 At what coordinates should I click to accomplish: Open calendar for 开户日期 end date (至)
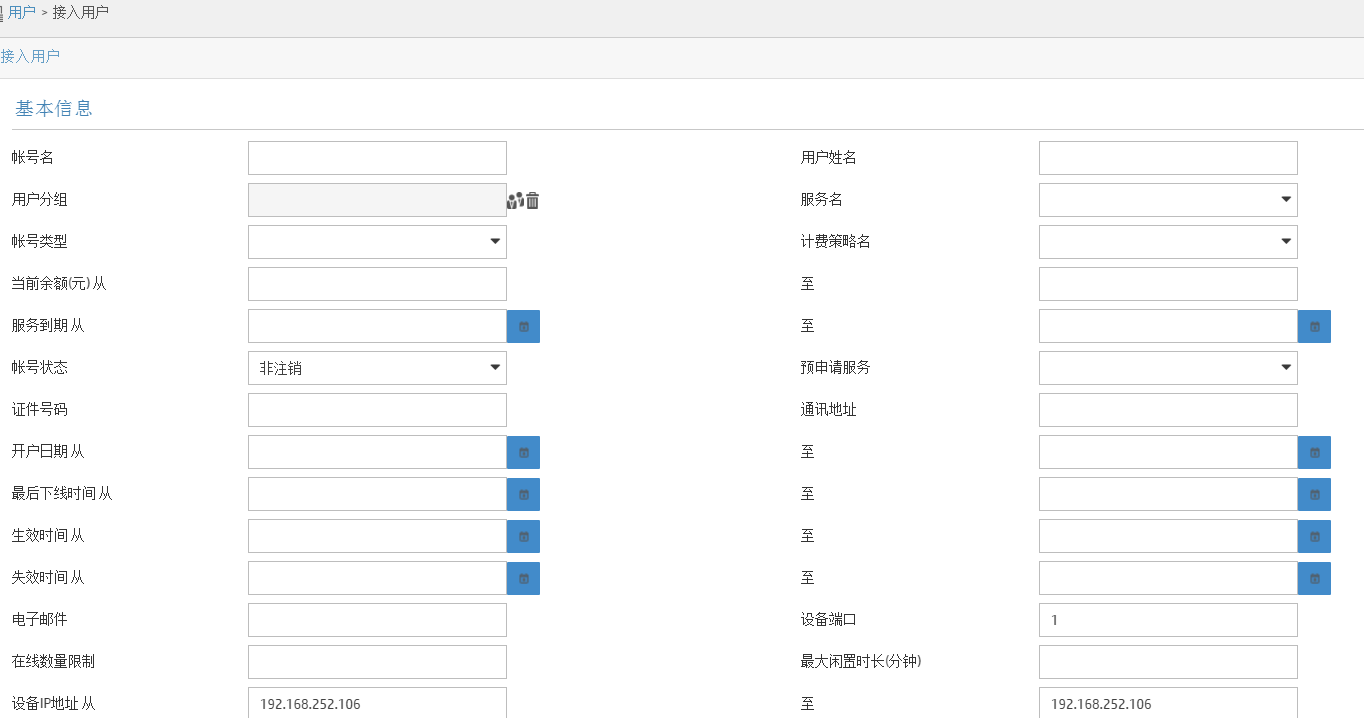point(1314,452)
